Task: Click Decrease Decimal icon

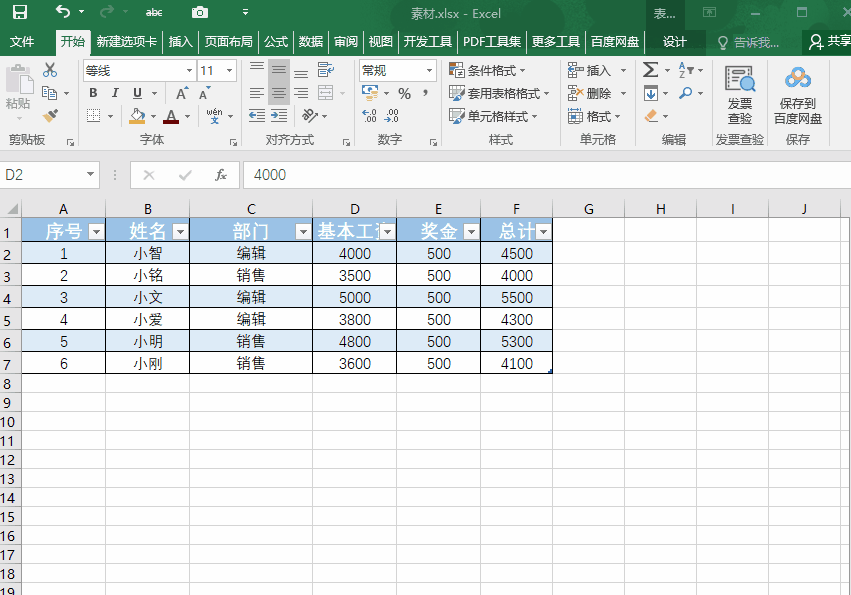Action: click(391, 116)
